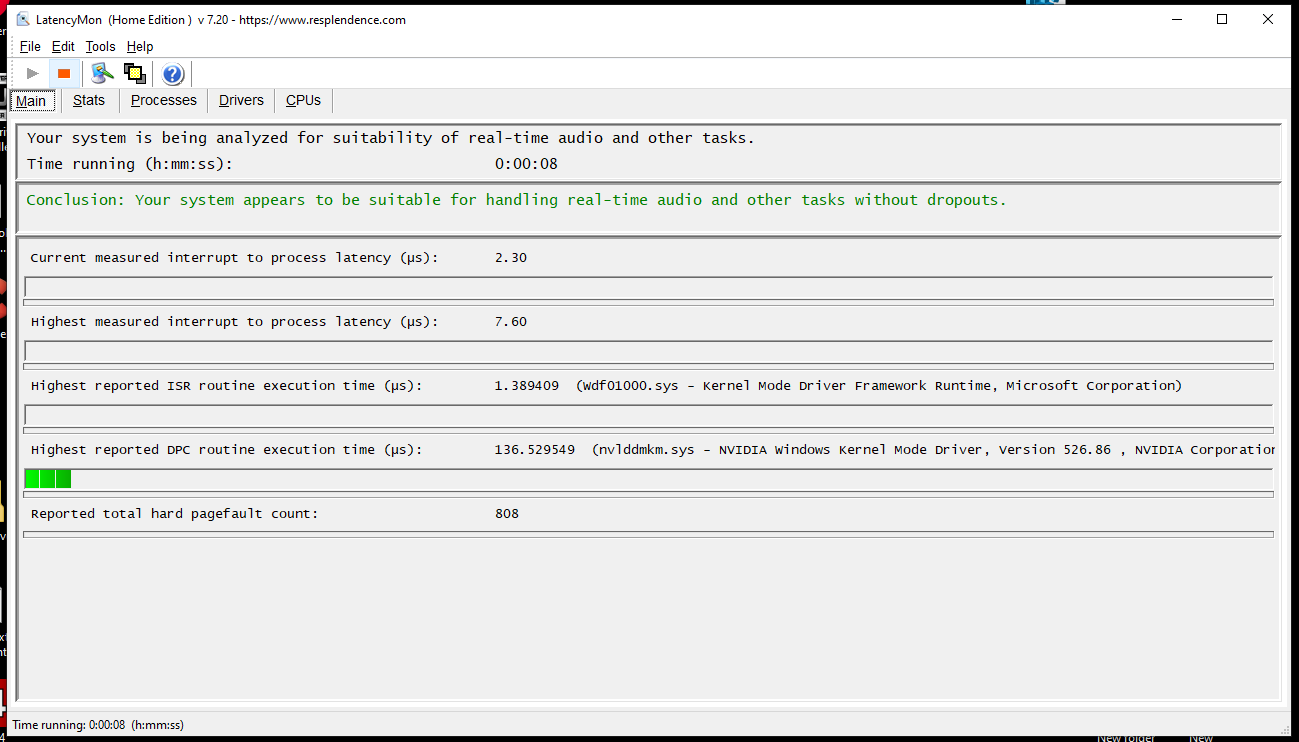1299x742 pixels.
Task: Click the green Conclusion text
Action: pyautogui.click(x=516, y=200)
